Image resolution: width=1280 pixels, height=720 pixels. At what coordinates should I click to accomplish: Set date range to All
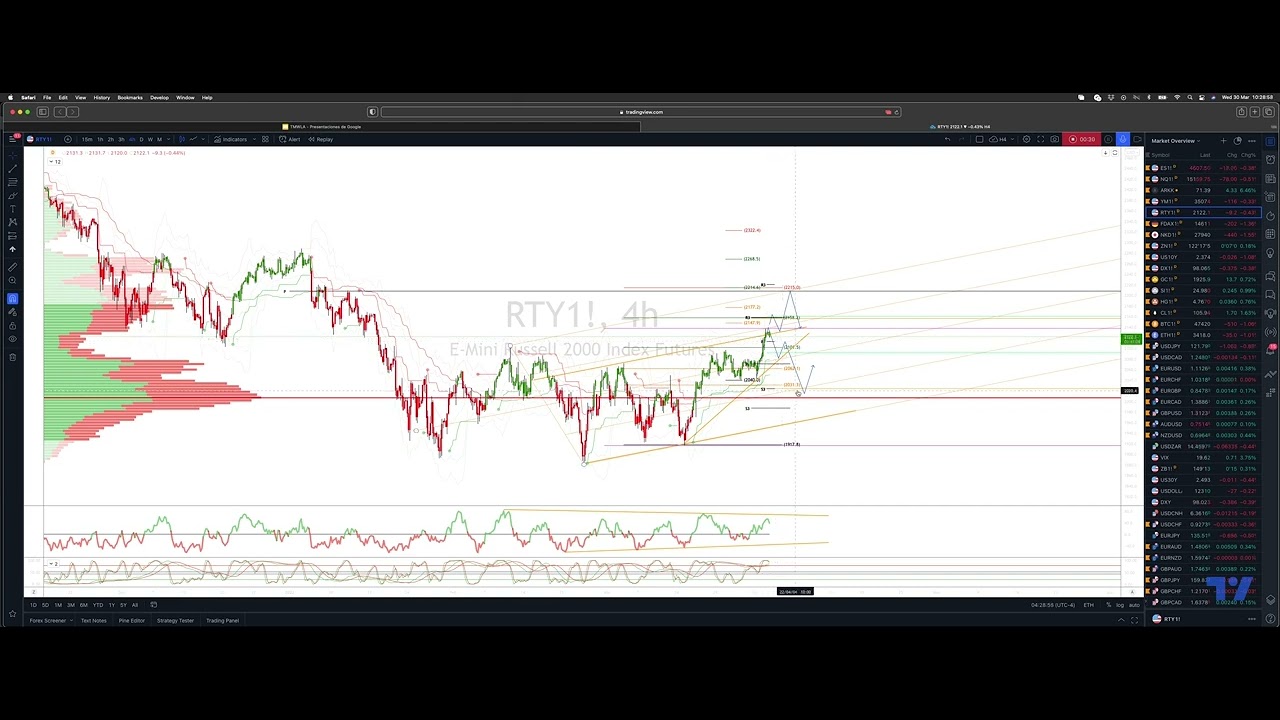tap(135, 605)
